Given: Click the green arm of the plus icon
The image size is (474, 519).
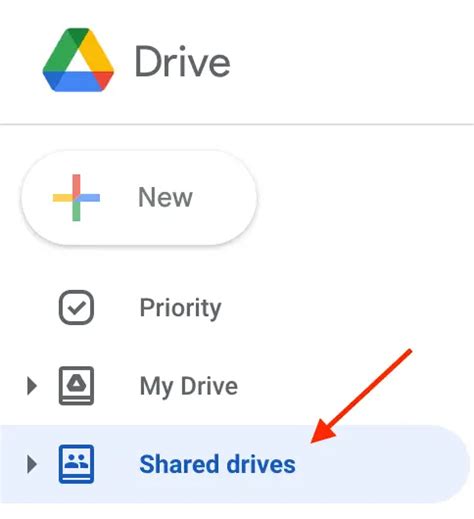Looking at the screenshot, I should [76, 211].
